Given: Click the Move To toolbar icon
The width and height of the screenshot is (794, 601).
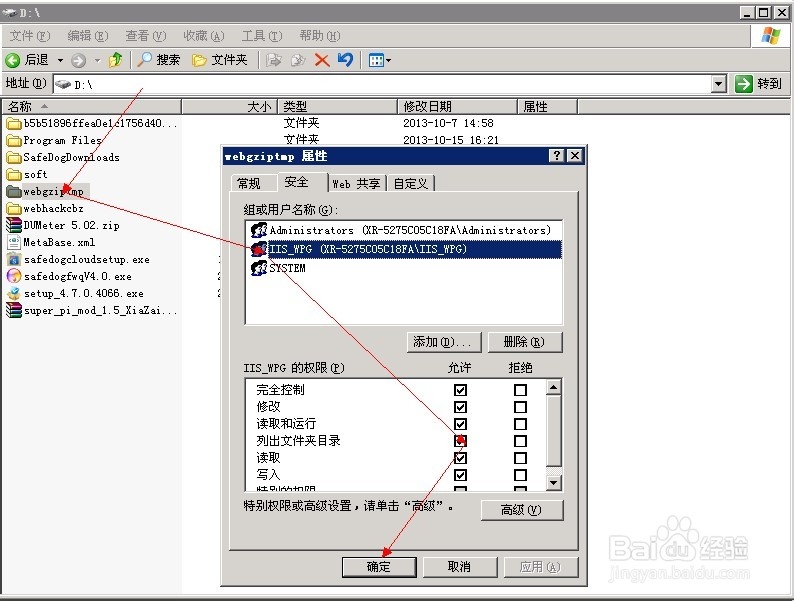Looking at the screenshot, I should pyautogui.click(x=274, y=60).
